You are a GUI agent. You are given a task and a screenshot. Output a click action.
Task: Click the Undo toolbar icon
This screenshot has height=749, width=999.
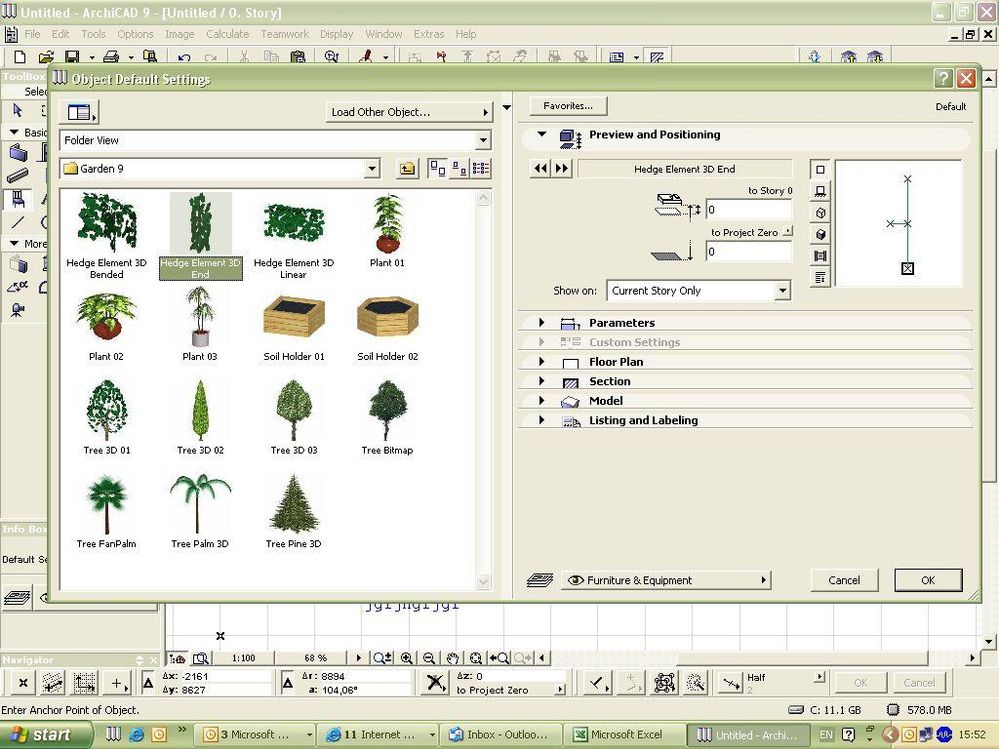[x=184, y=58]
